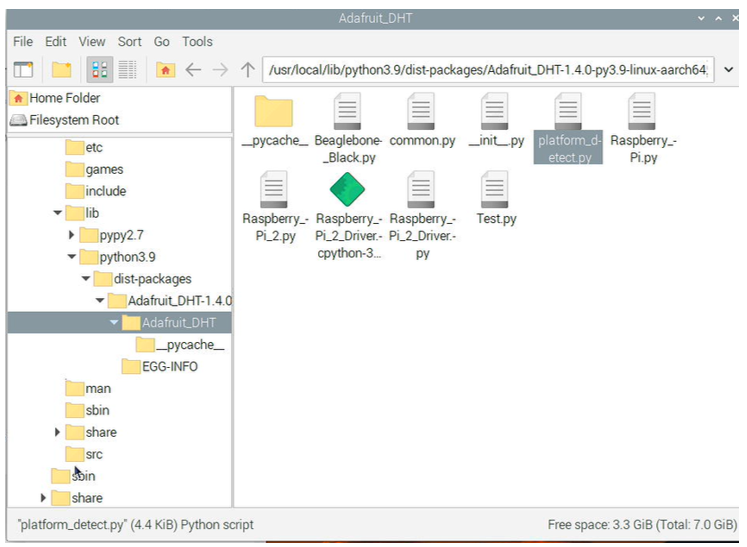Click the status bar text "Free space: 3.3 GiB (Total: 7.0 GiB)"
The height and width of the screenshot is (547, 747).
(642, 525)
